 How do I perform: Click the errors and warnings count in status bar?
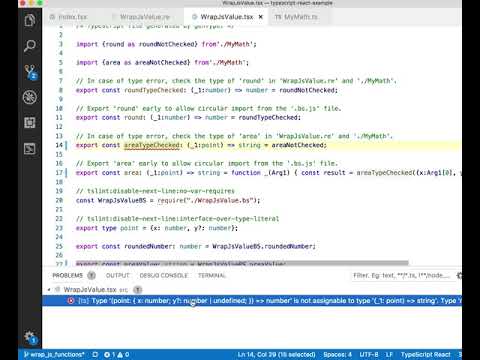coord(117,355)
